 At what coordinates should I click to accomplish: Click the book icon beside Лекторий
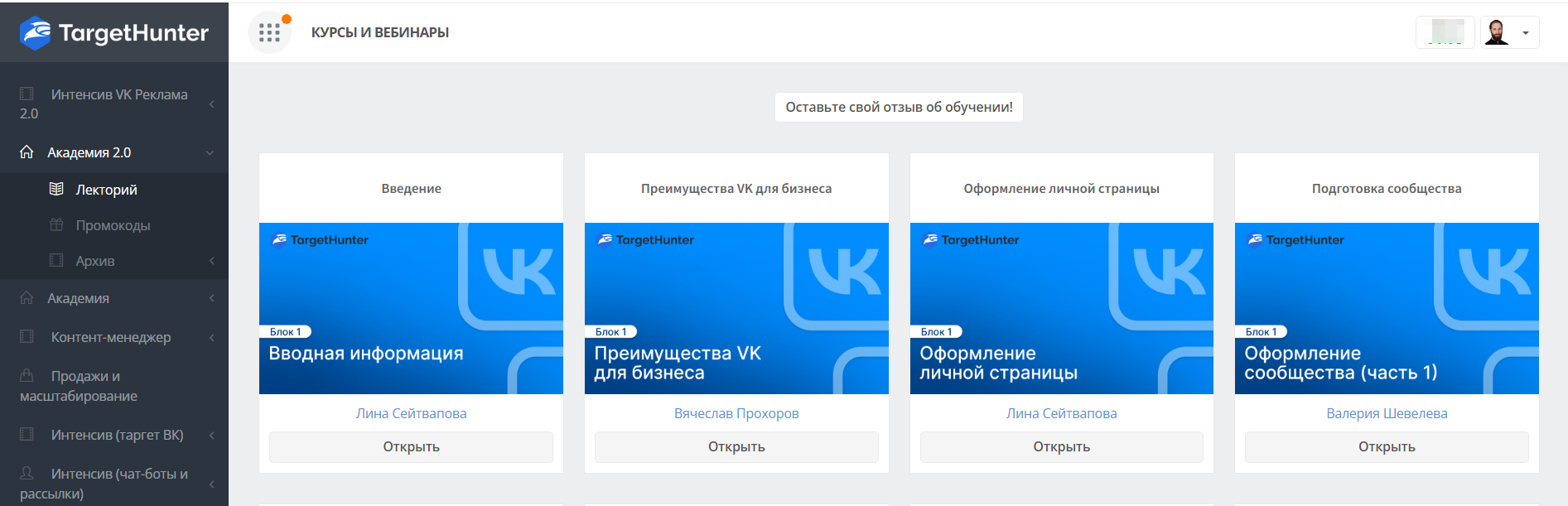pyautogui.click(x=56, y=189)
